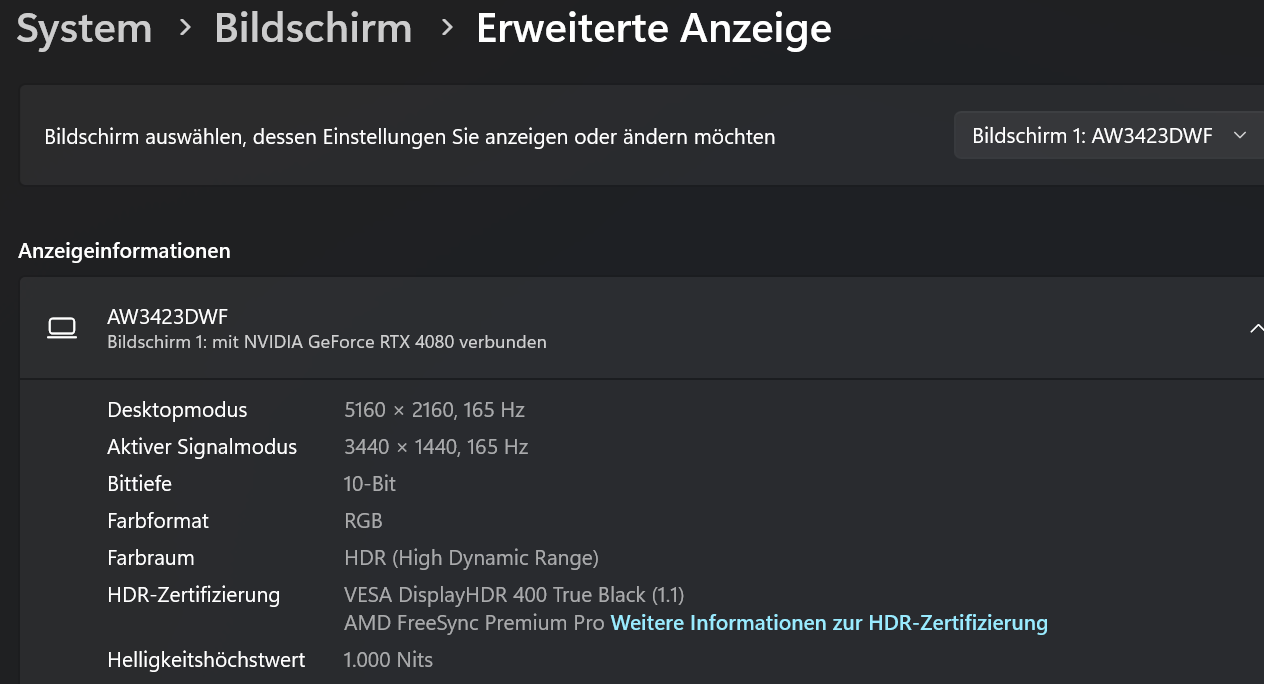Click the Aktiver Signalmodus label
This screenshot has height=684, width=1264.
coord(202,447)
